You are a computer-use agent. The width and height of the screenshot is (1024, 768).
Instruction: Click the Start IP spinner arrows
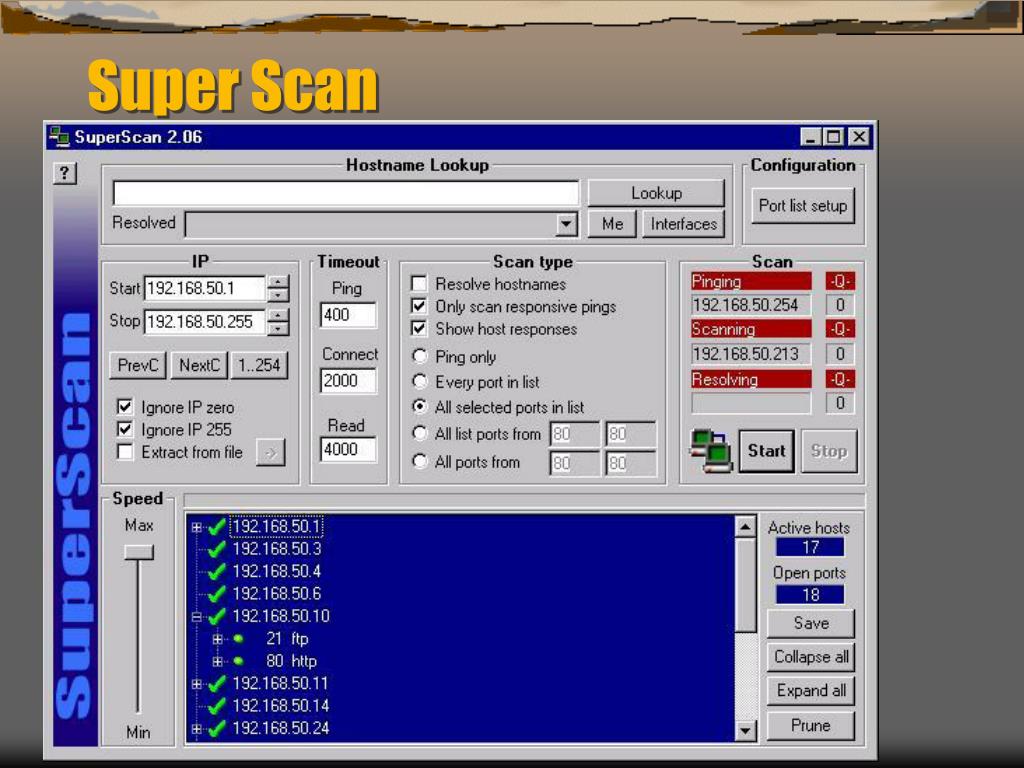click(x=278, y=288)
